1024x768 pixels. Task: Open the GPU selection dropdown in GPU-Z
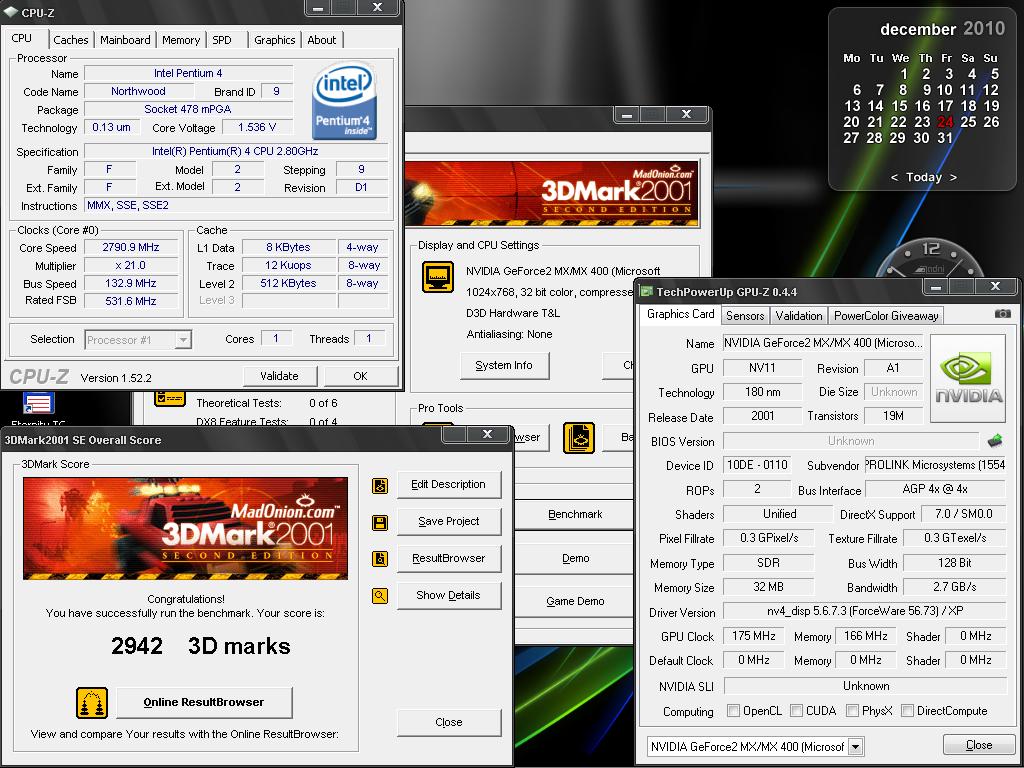pos(856,746)
